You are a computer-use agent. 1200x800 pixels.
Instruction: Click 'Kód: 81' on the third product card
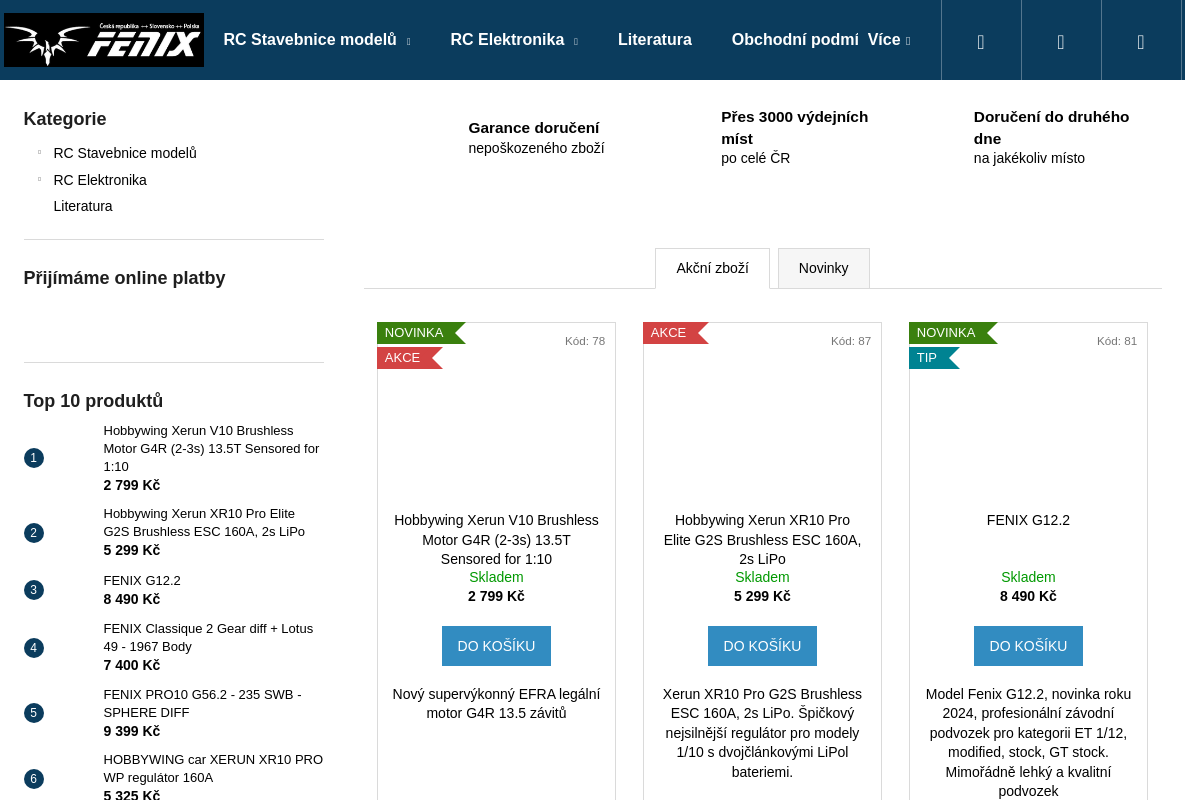click(1117, 341)
